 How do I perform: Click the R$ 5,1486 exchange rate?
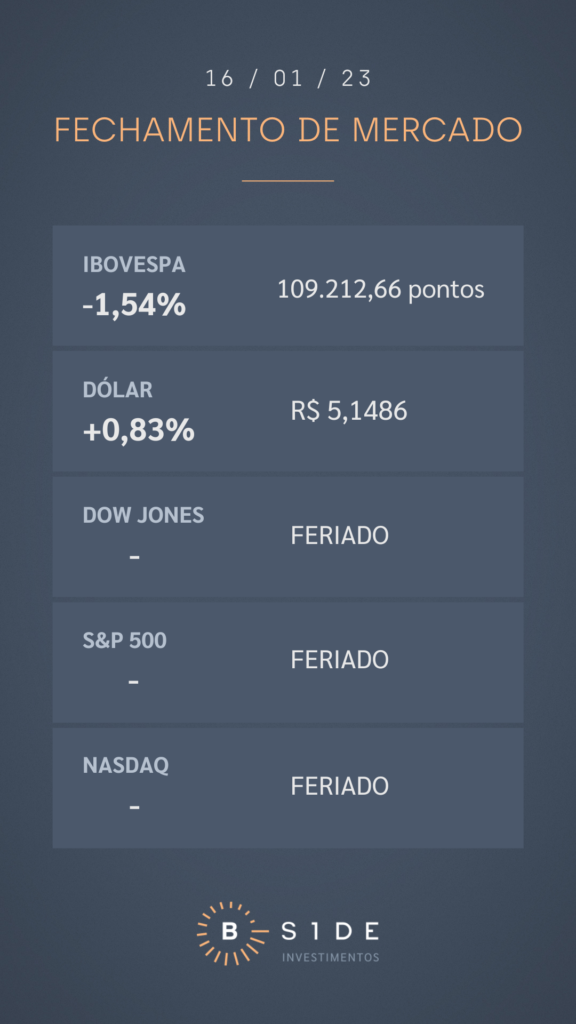[x=349, y=411]
